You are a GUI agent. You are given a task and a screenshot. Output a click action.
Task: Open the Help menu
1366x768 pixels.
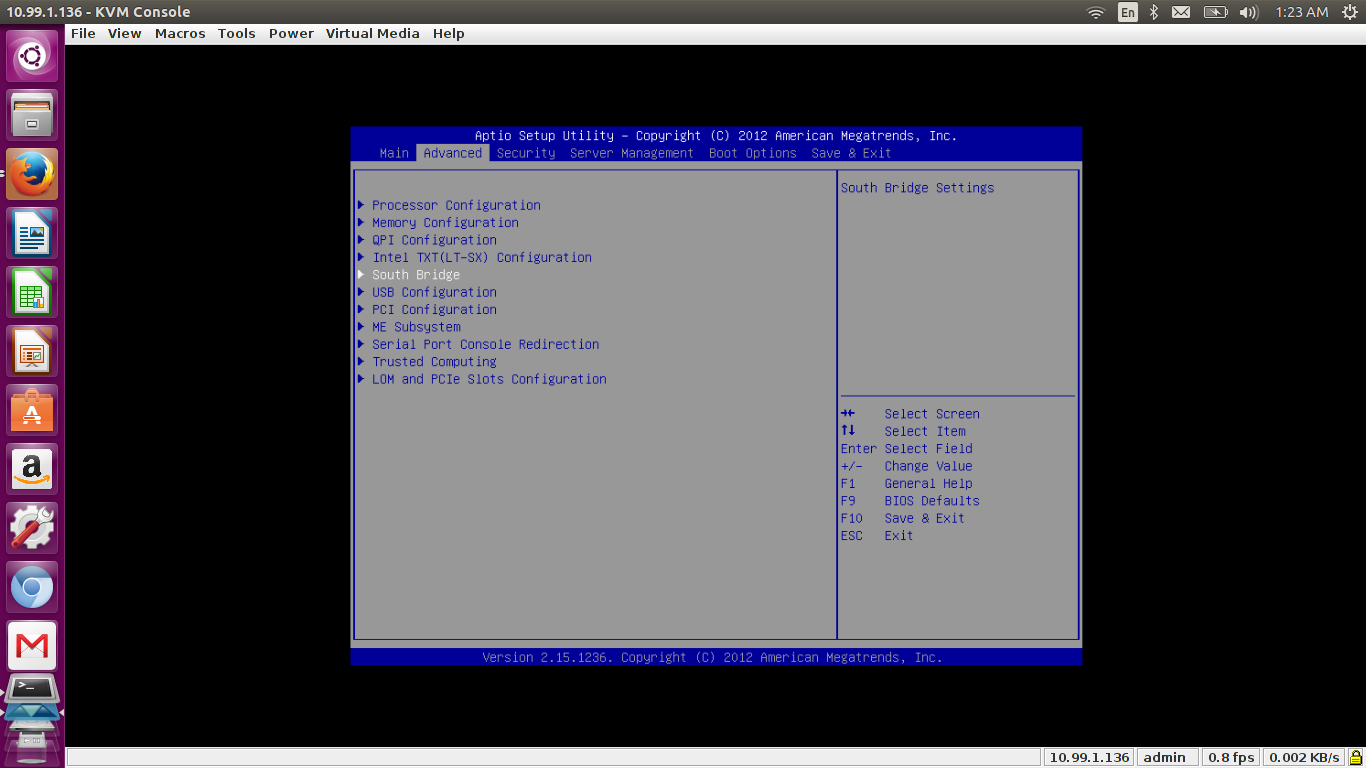point(448,33)
